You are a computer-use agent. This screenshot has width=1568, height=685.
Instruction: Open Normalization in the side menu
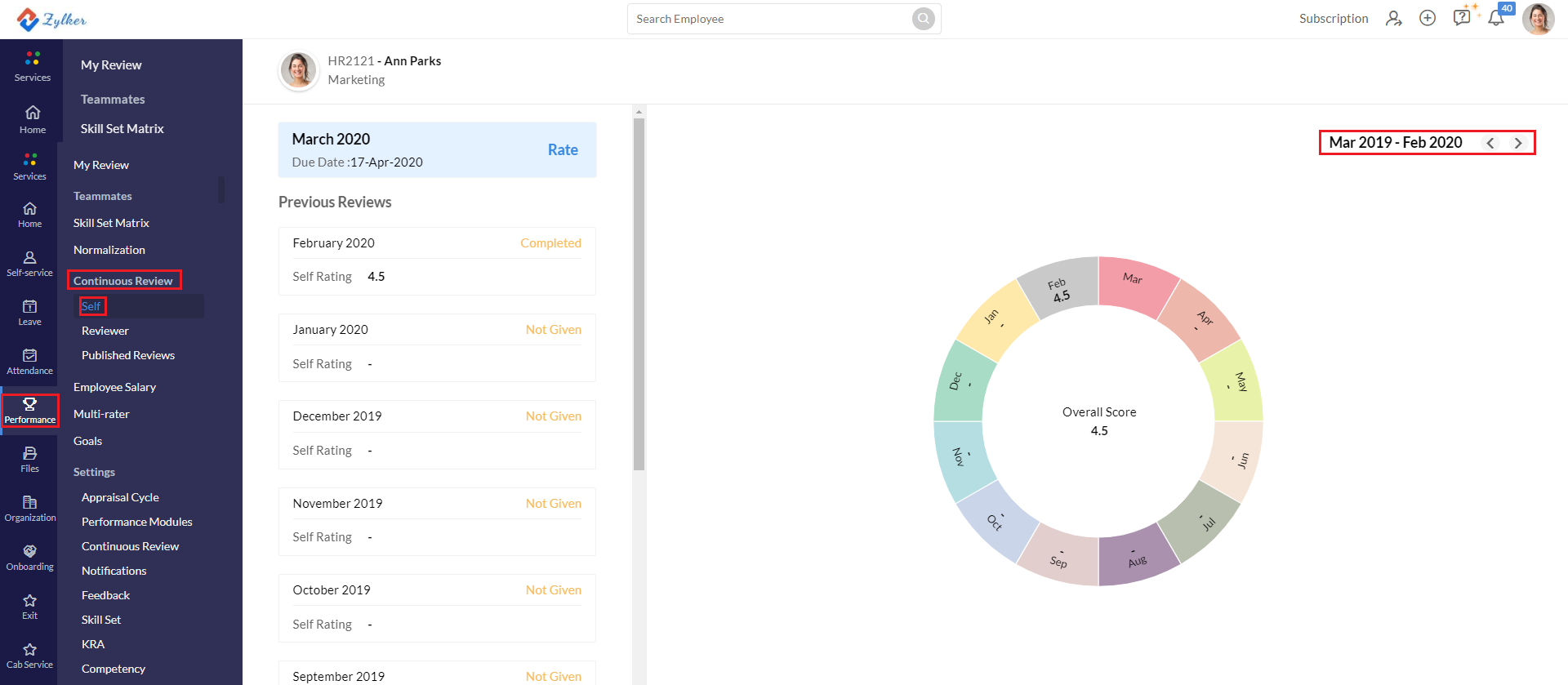click(x=109, y=250)
